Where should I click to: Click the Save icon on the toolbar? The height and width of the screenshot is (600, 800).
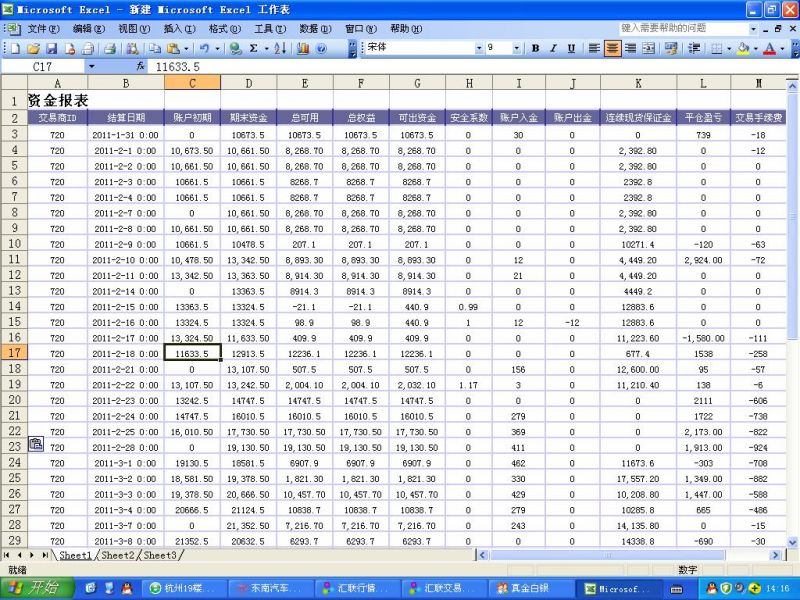coord(52,49)
